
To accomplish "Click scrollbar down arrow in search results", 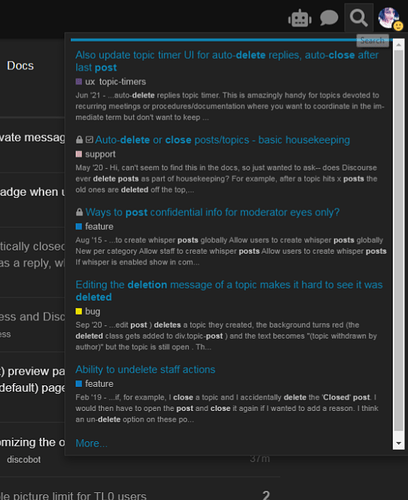I will click(398, 444).
